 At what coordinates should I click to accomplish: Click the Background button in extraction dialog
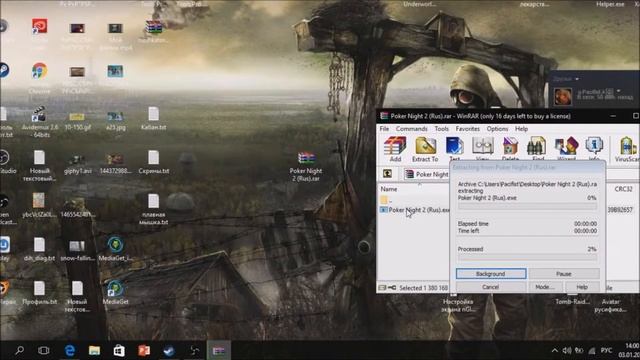tap(491, 273)
